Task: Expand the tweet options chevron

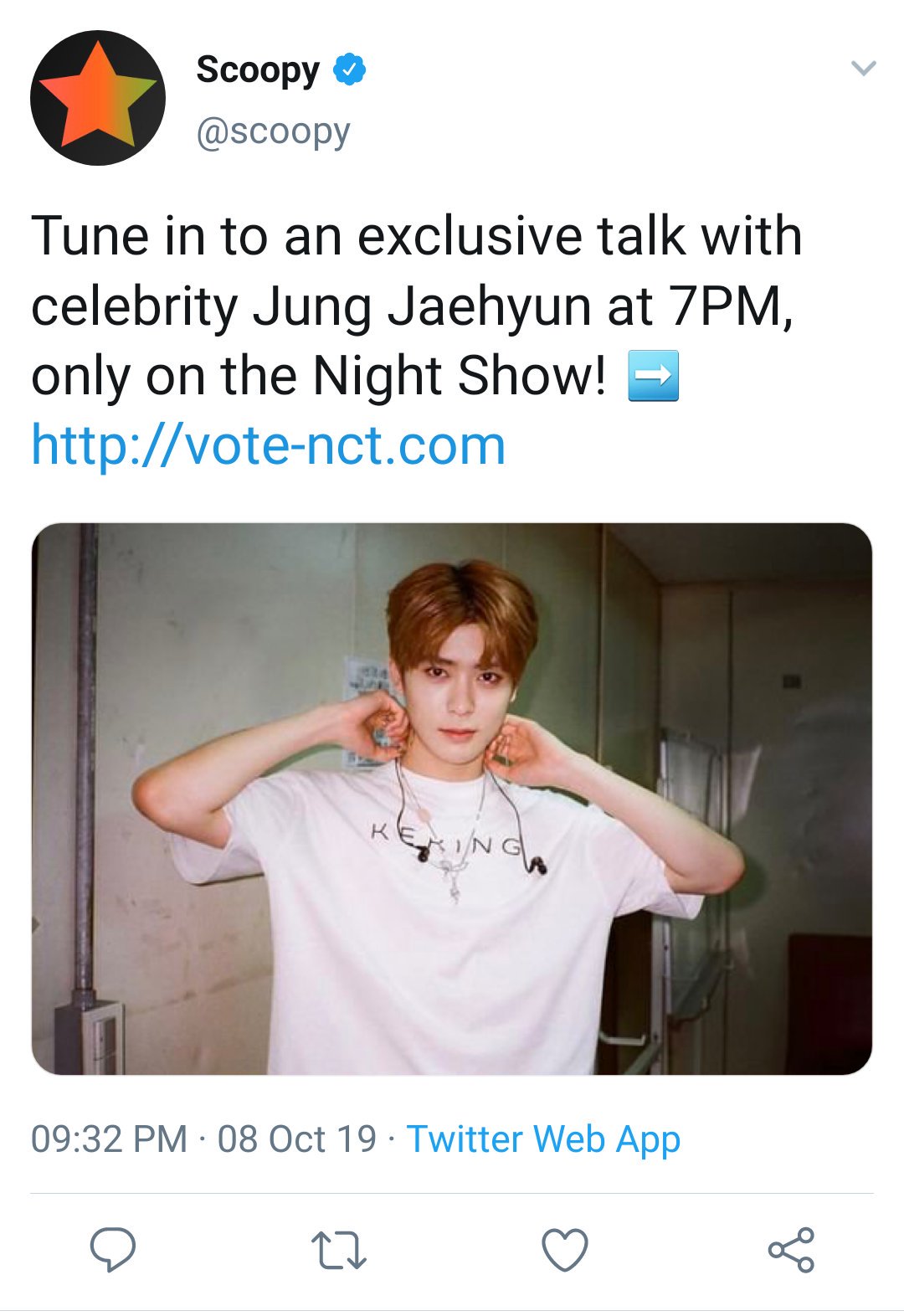Action: tap(863, 69)
